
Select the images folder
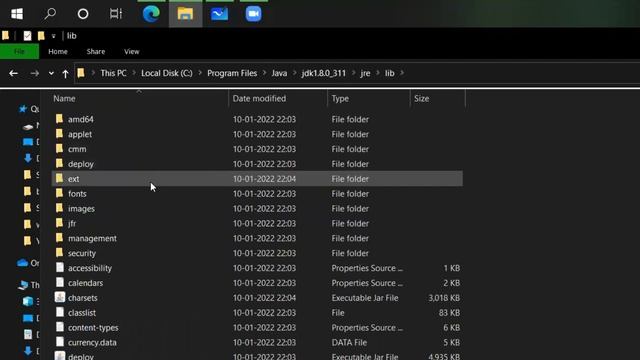tap(81, 209)
